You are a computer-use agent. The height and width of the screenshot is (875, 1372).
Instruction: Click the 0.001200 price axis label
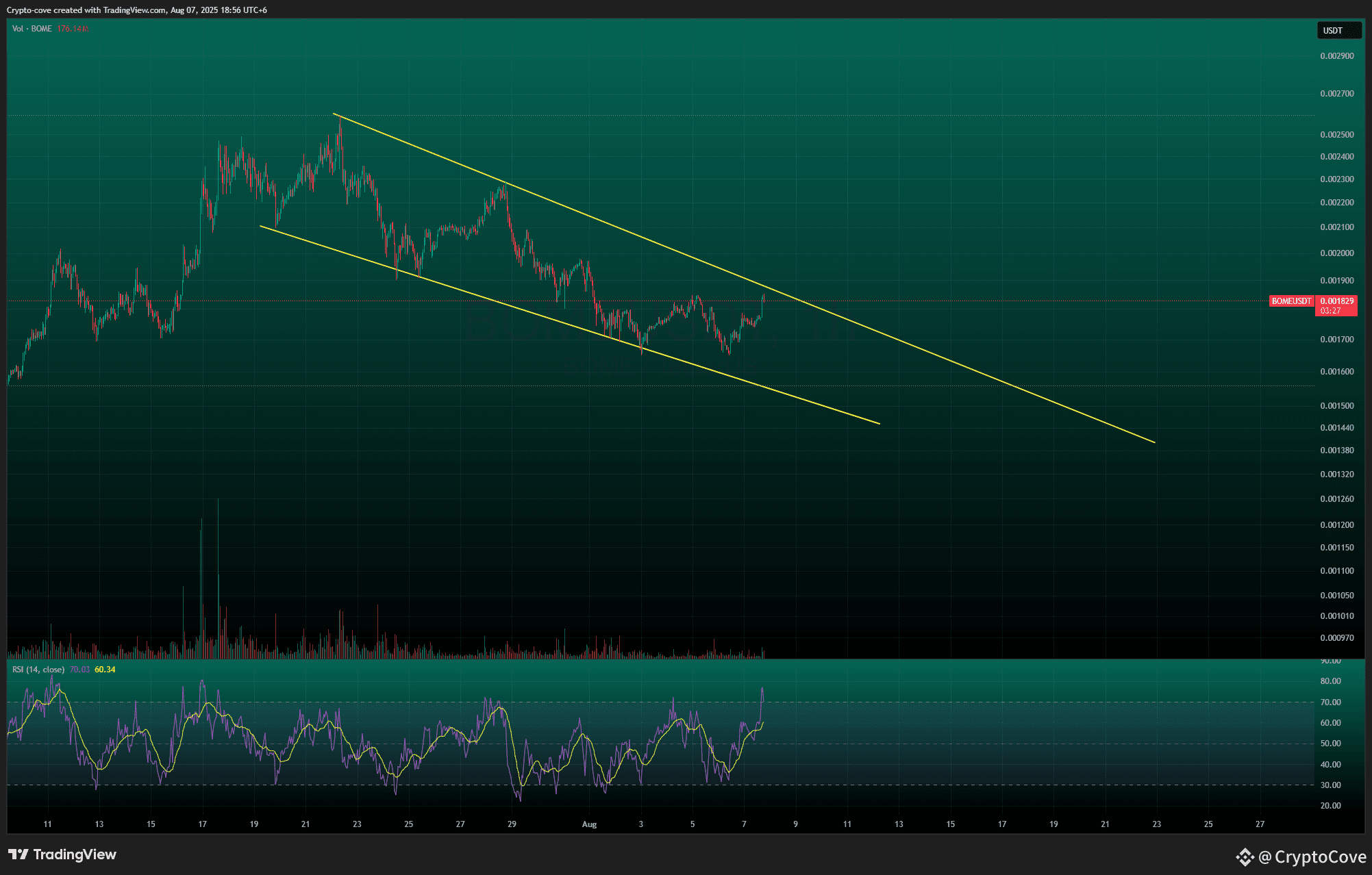(x=1336, y=525)
